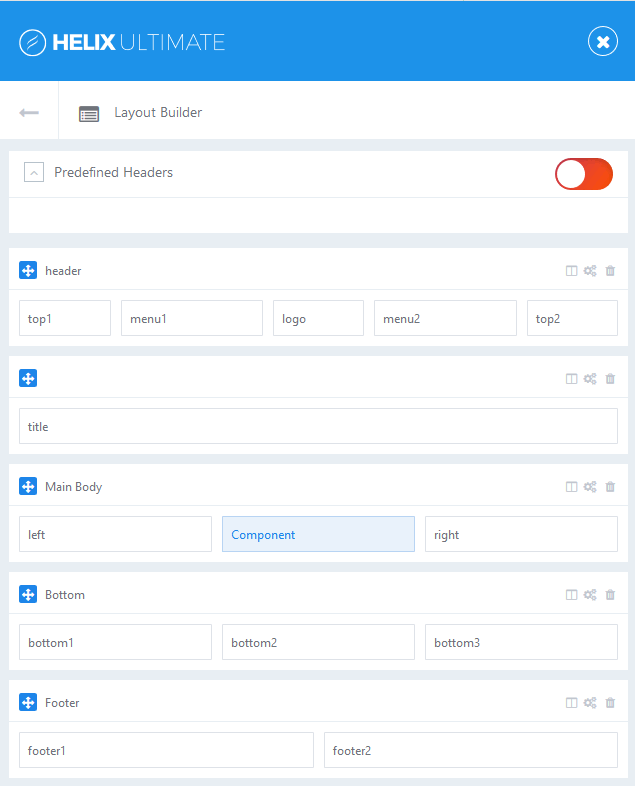Select the title column block
The width and height of the screenshot is (635, 786).
pyautogui.click(x=318, y=426)
